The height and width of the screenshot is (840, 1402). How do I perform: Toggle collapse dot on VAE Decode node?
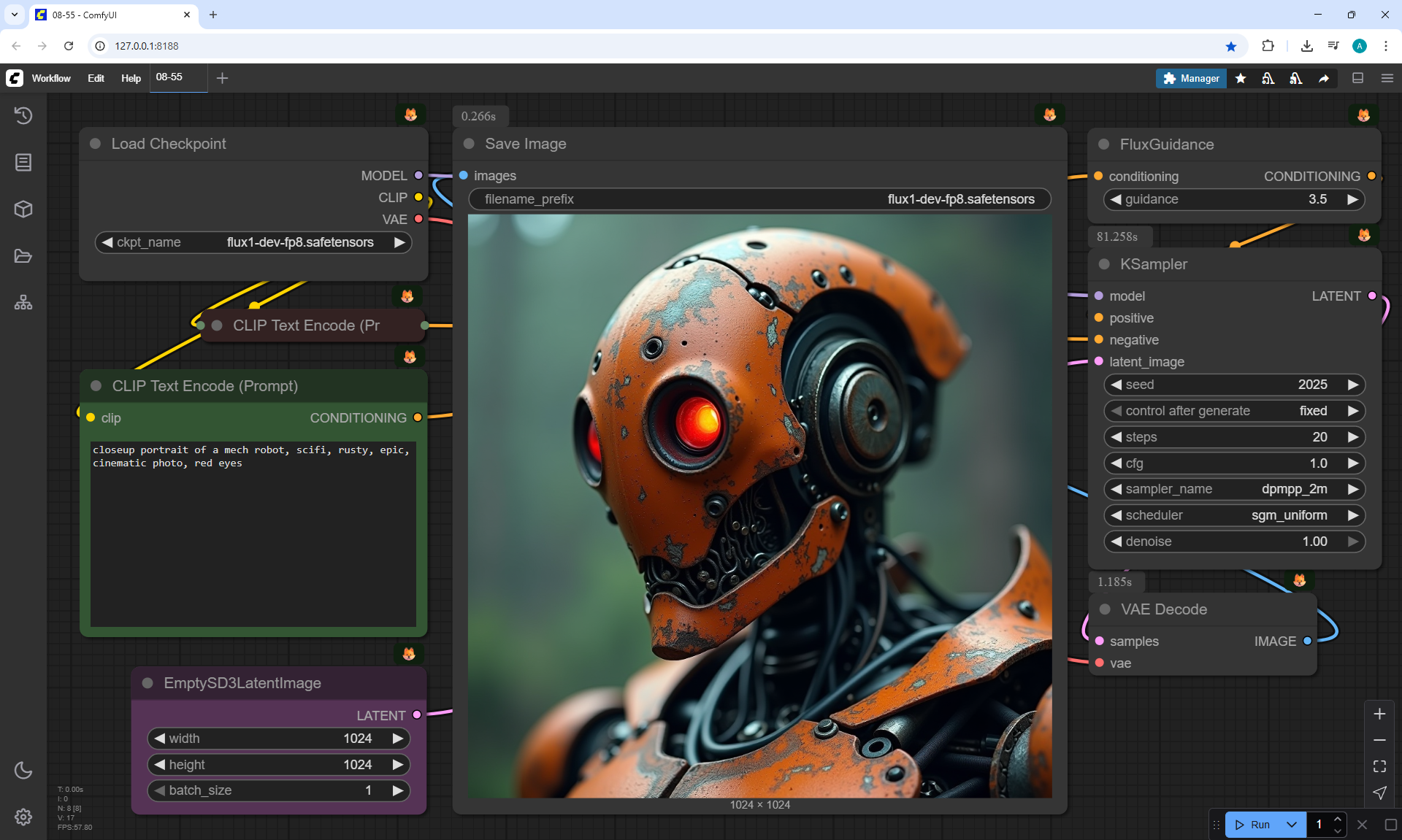[x=1105, y=609]
